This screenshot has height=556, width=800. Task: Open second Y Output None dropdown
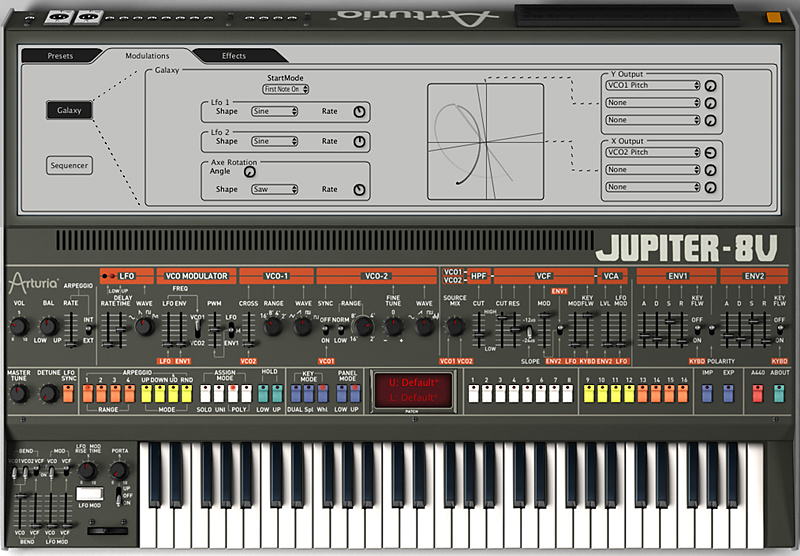click(653, 103)
